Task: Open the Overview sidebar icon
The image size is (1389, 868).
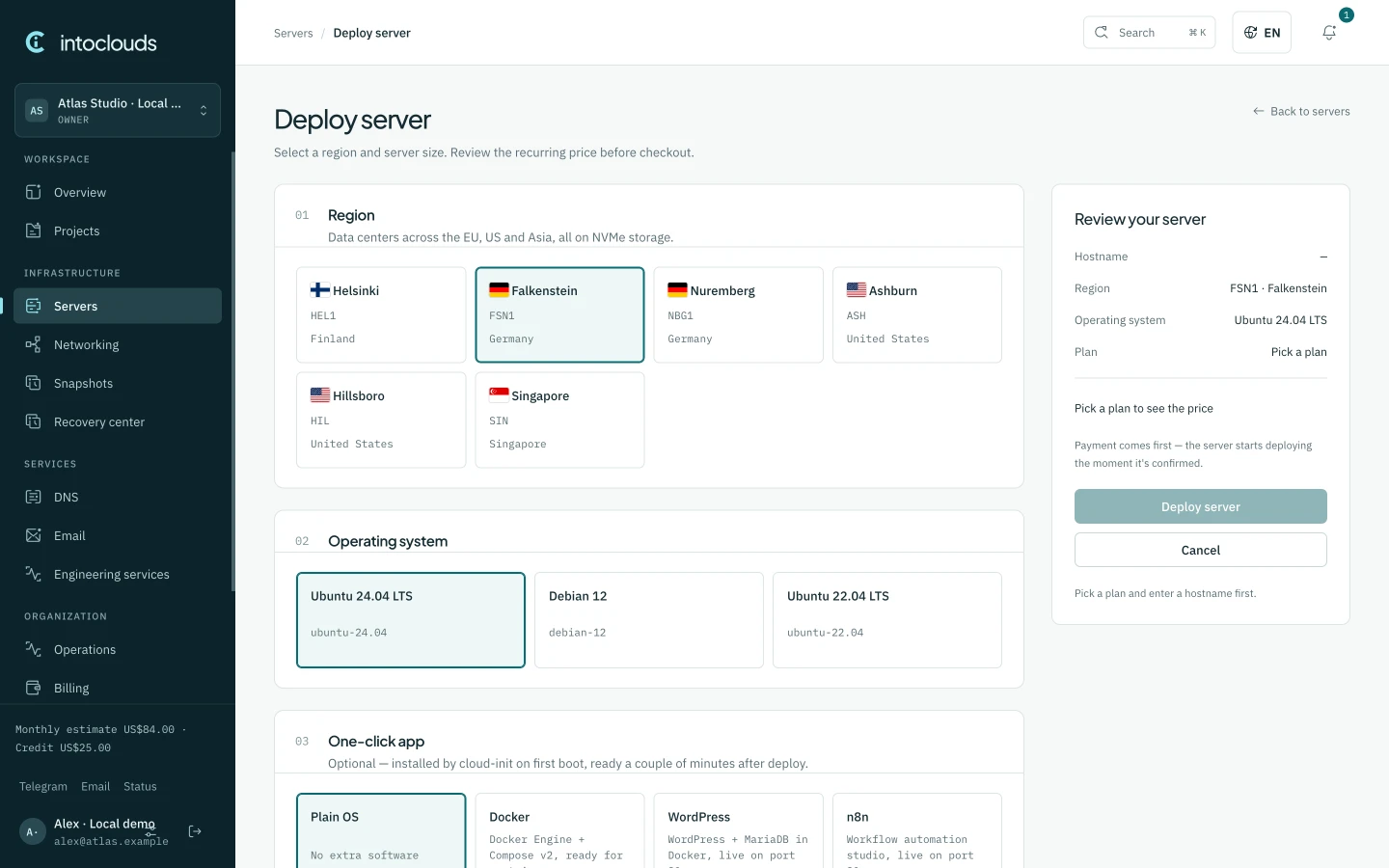Action: tap(34, 192)
